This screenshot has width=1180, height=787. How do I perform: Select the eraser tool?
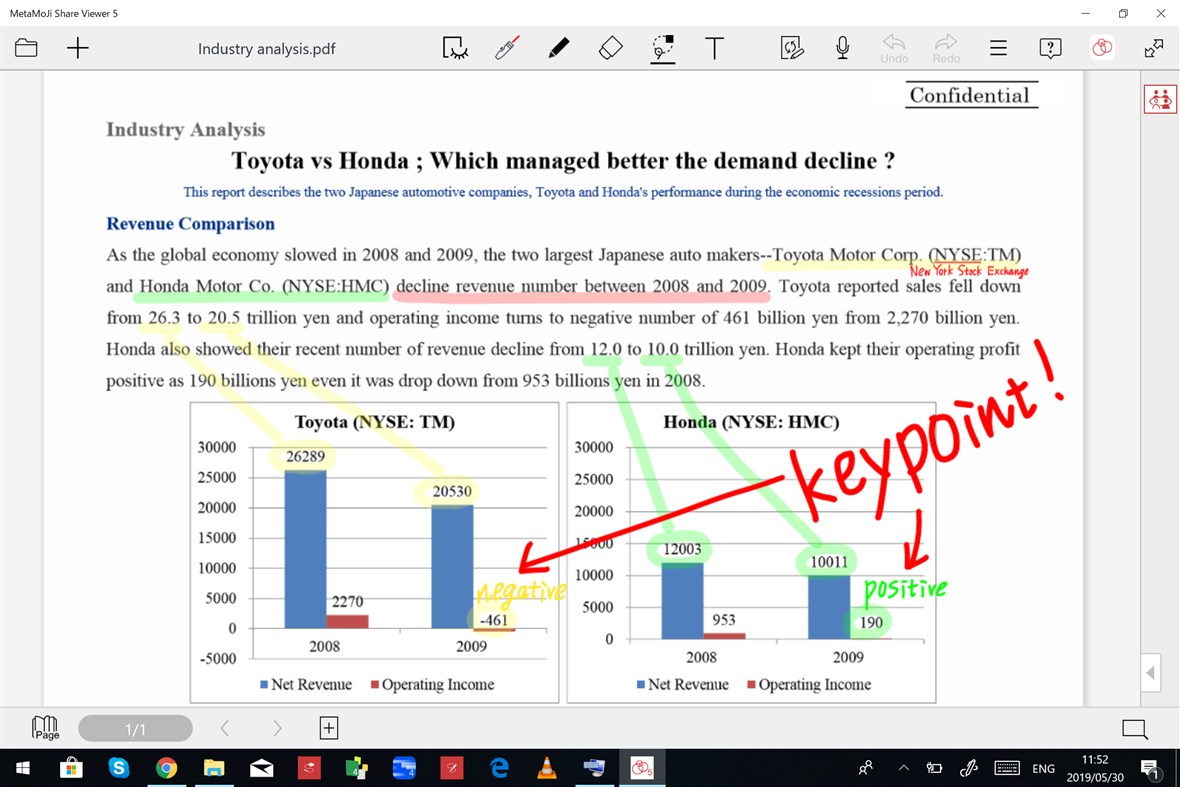tap(610, 47)
